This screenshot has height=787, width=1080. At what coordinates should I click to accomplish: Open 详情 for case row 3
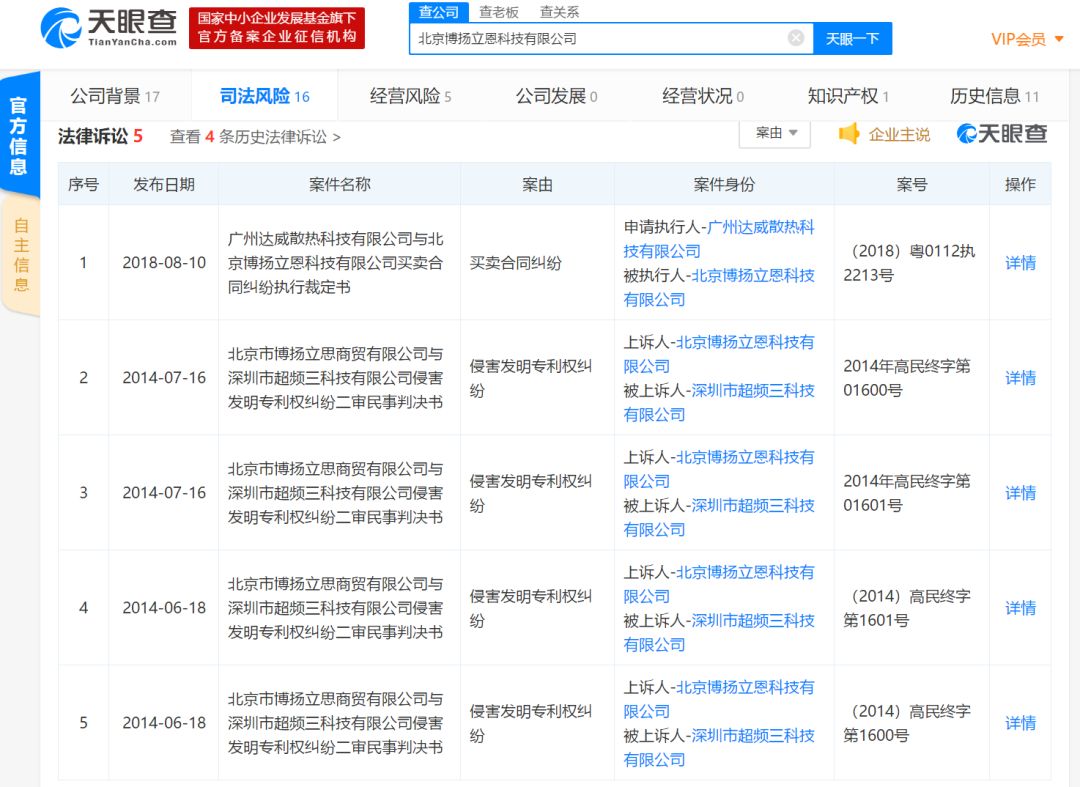[x=1020, y=493]
